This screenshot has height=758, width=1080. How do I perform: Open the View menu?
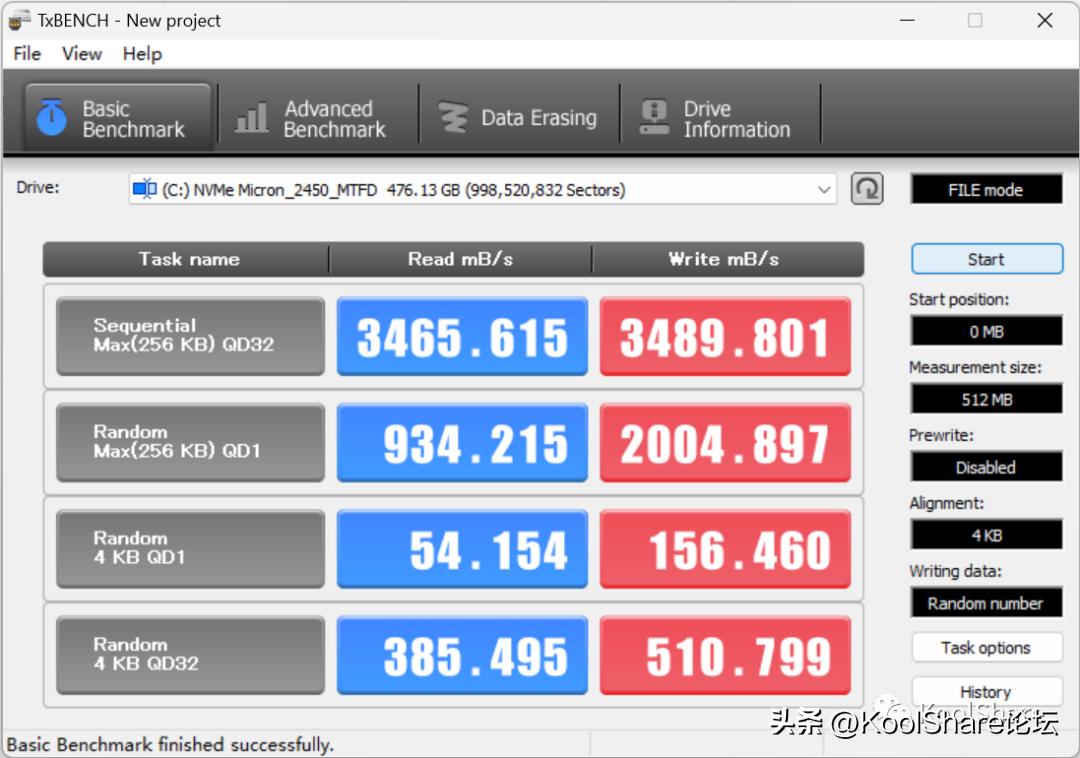[81, 54]
